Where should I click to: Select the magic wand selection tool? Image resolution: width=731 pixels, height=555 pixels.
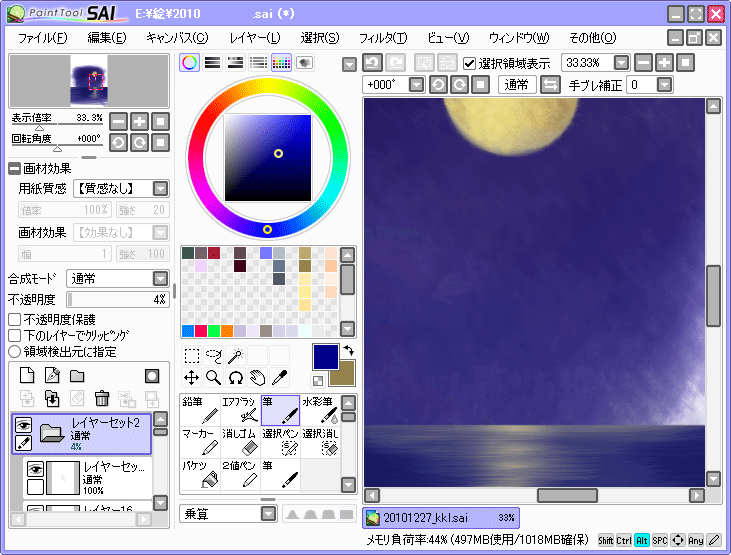[236, 355]
